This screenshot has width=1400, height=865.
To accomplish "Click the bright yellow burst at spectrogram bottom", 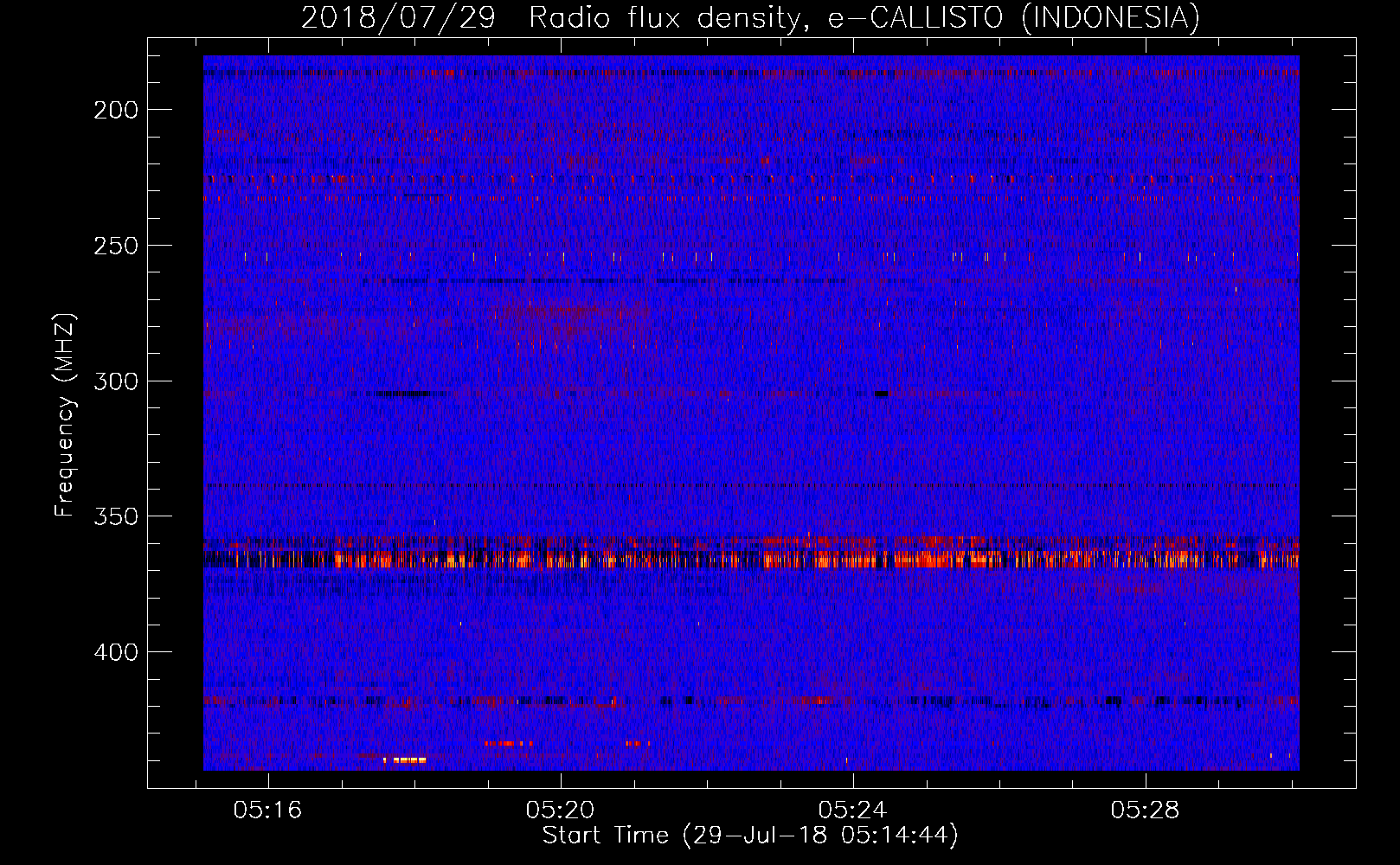I will 406,760.
